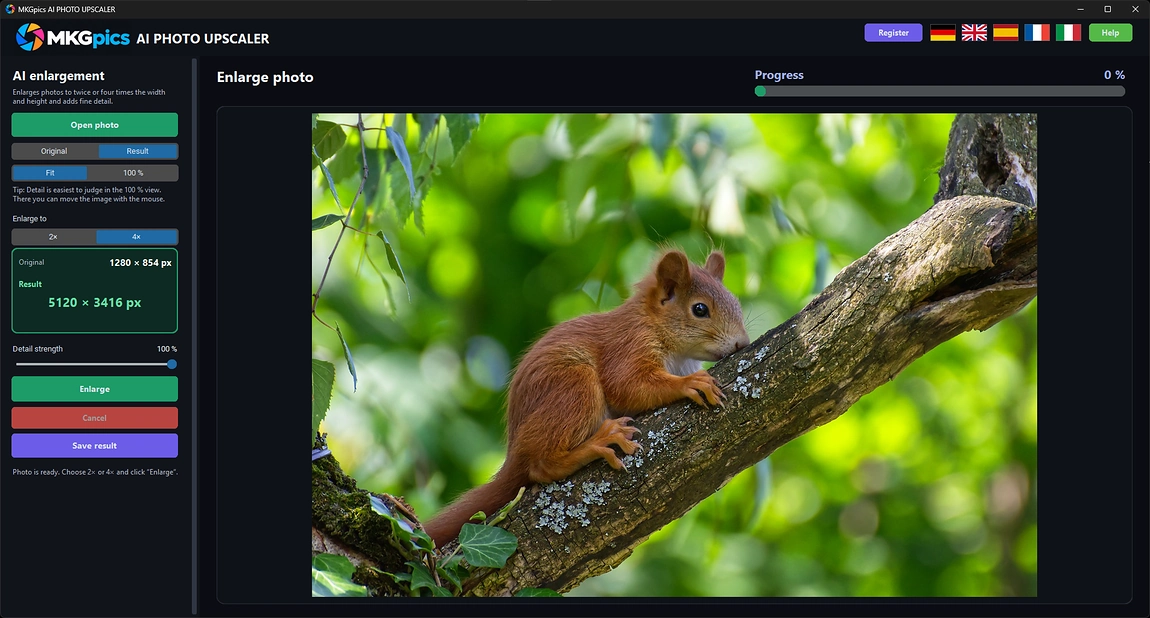The height and width of the screenshot is (618, 1150).
Task: Switch language to Italian flag
Action: (x=1069, y=32)
